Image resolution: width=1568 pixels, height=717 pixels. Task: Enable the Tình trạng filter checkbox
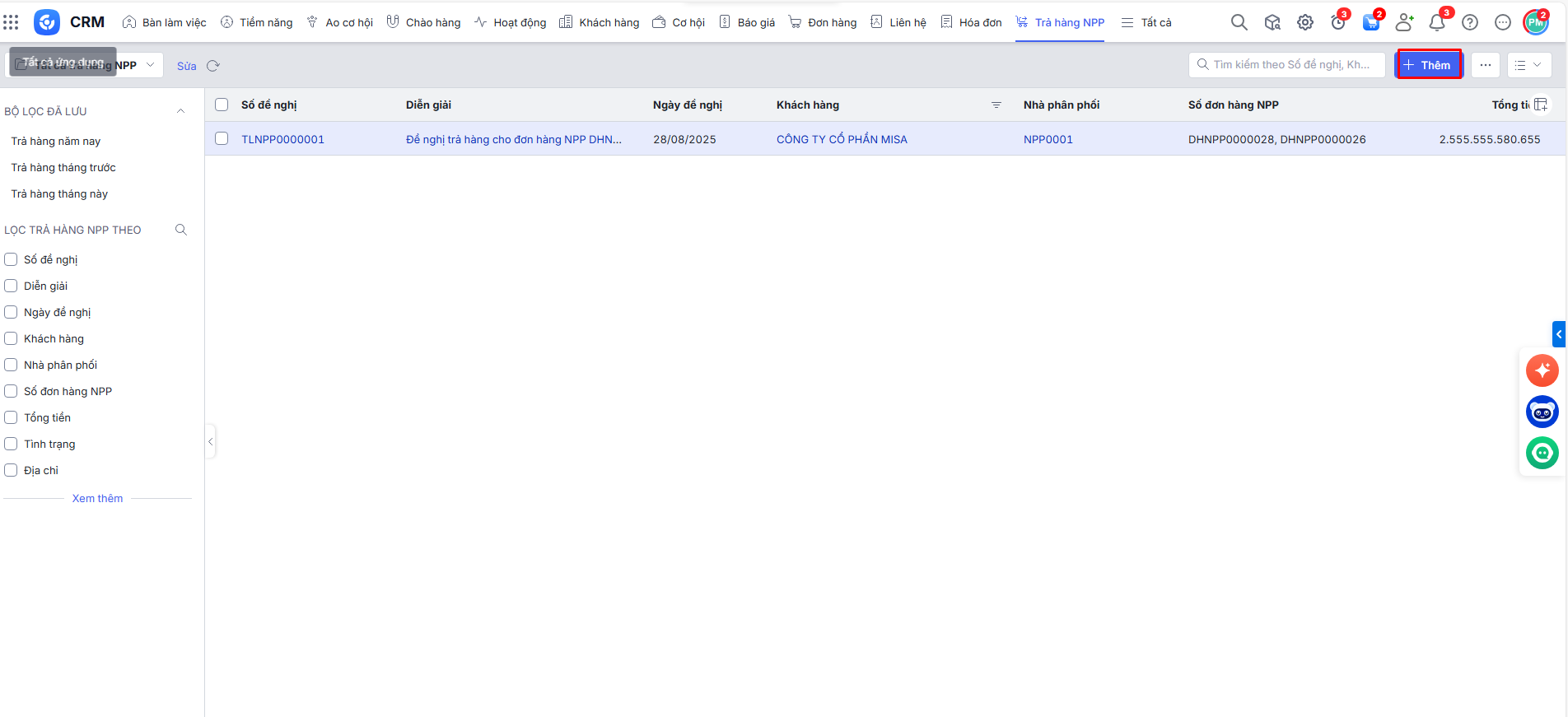(x=11, y=444)
